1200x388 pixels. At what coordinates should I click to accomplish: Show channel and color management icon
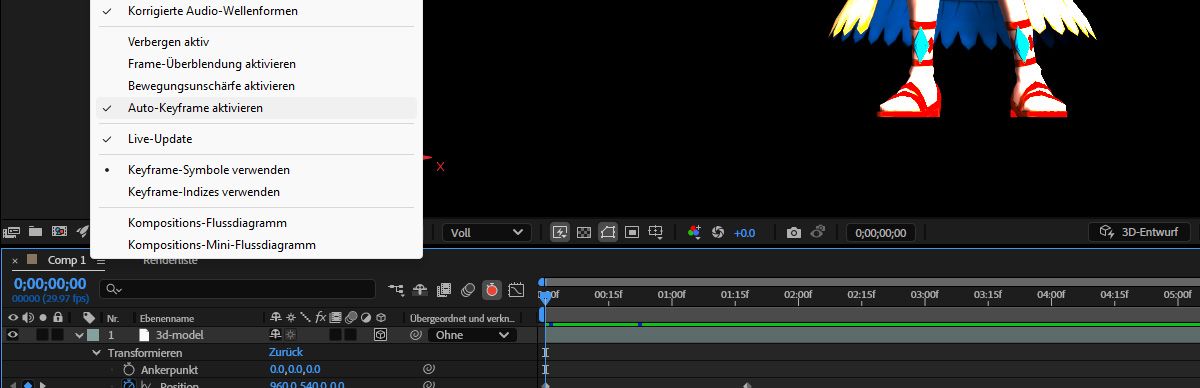tap(694, 232)
